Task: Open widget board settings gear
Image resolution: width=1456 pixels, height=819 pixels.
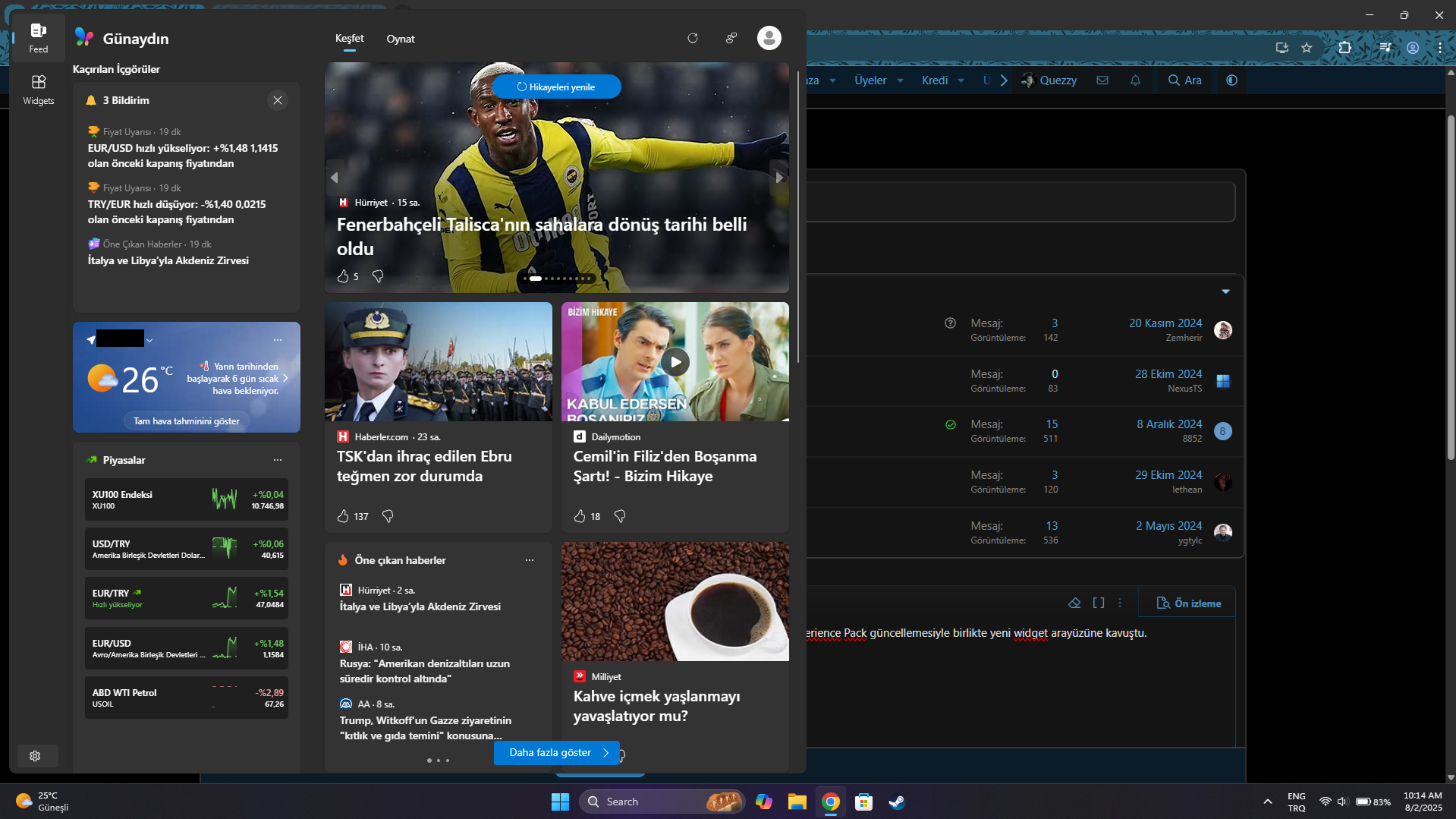Action: pos(35,756)
